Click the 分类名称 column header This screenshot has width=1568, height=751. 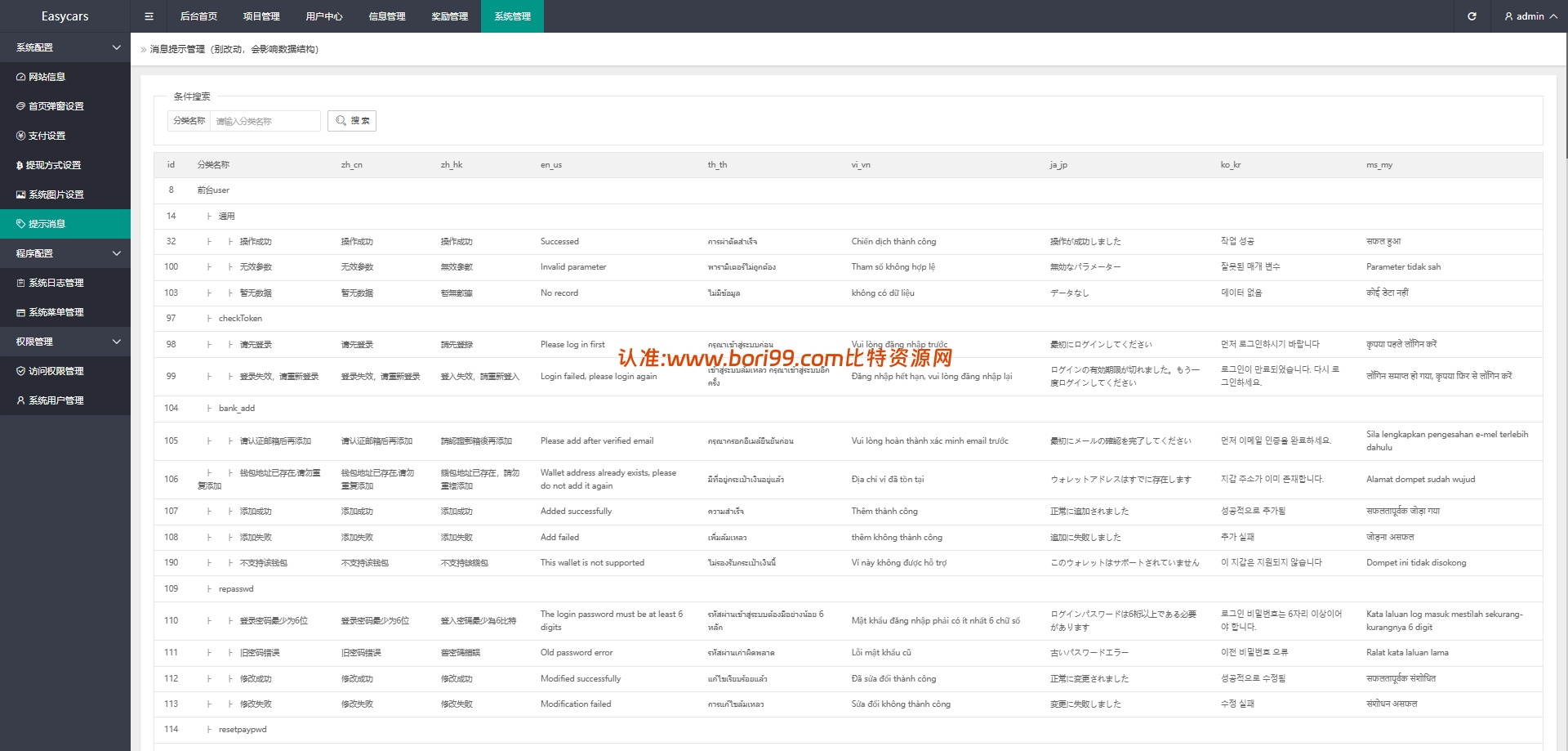coord(213,165)
